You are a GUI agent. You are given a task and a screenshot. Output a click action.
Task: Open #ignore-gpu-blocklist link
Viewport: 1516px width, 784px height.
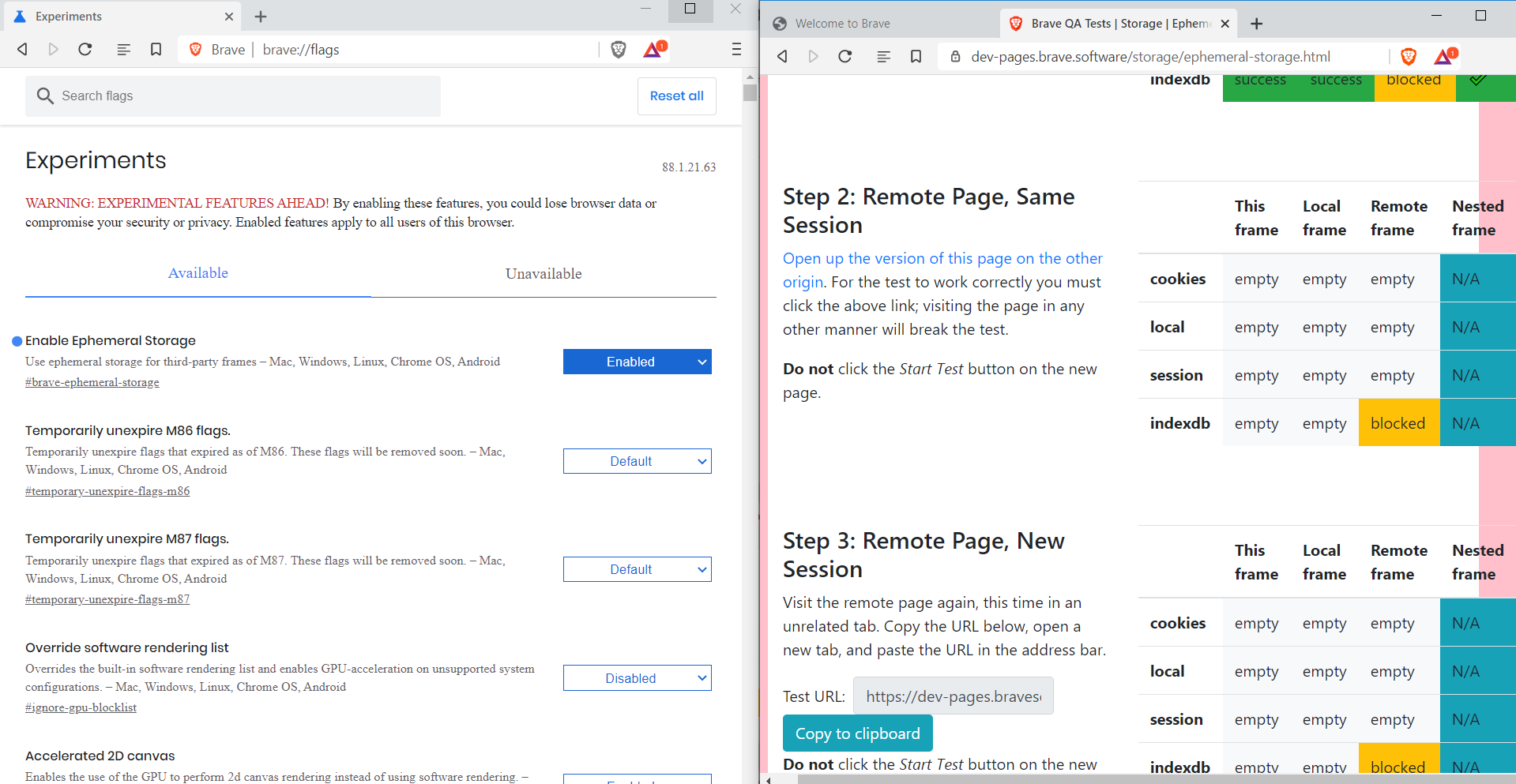(81, 707)
